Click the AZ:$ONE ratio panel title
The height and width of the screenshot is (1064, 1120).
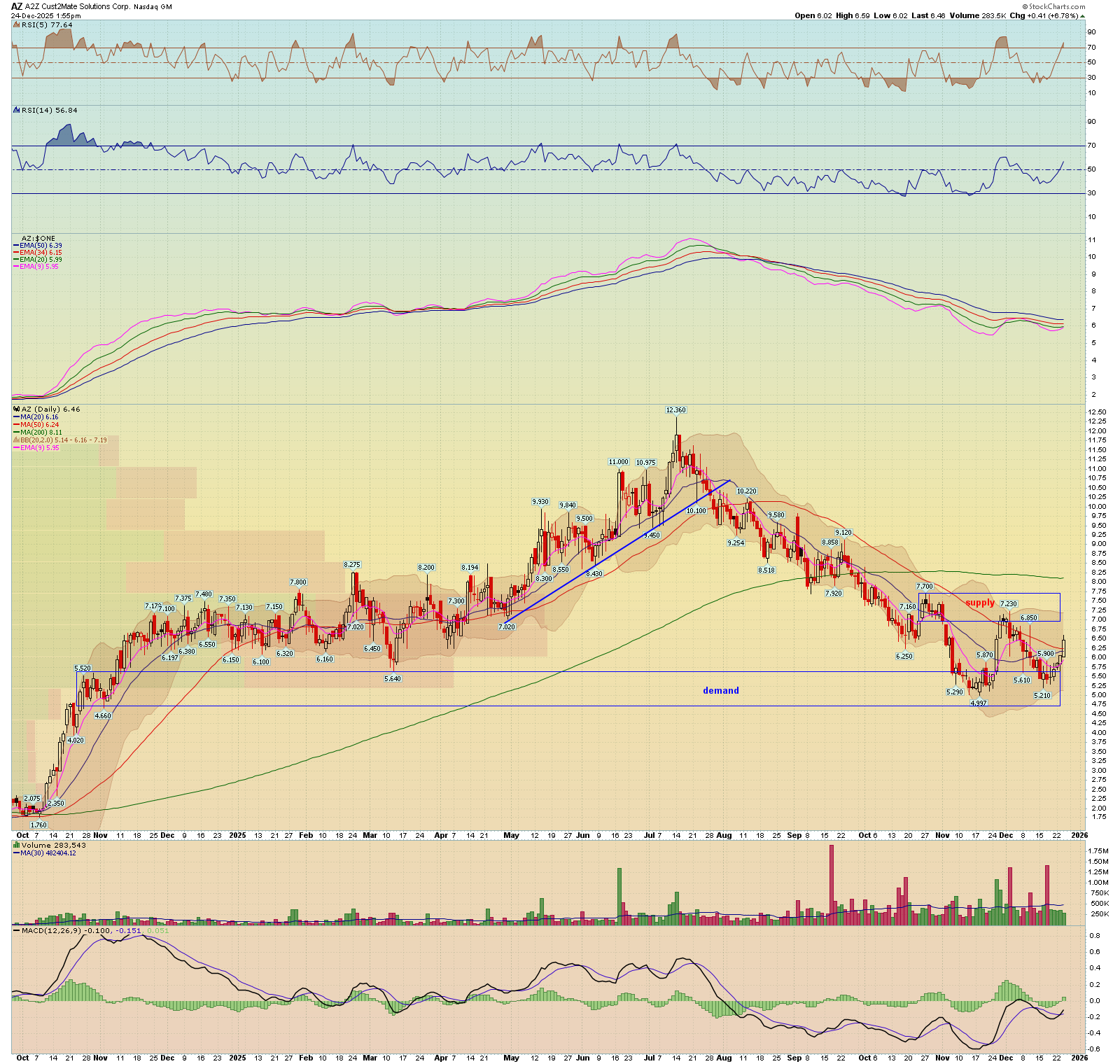(x=38, y=239)
